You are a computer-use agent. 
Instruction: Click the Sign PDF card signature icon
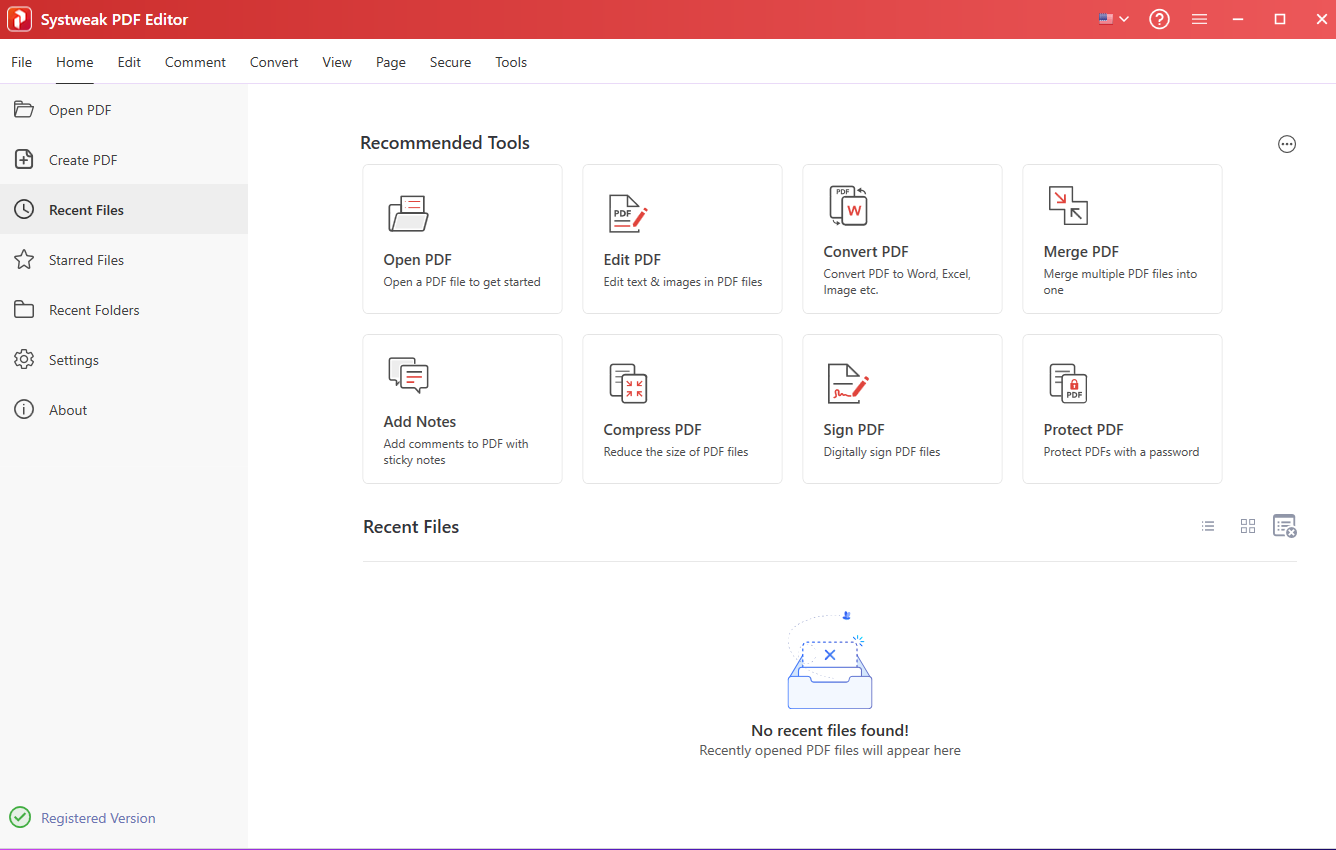click(848, 383)
